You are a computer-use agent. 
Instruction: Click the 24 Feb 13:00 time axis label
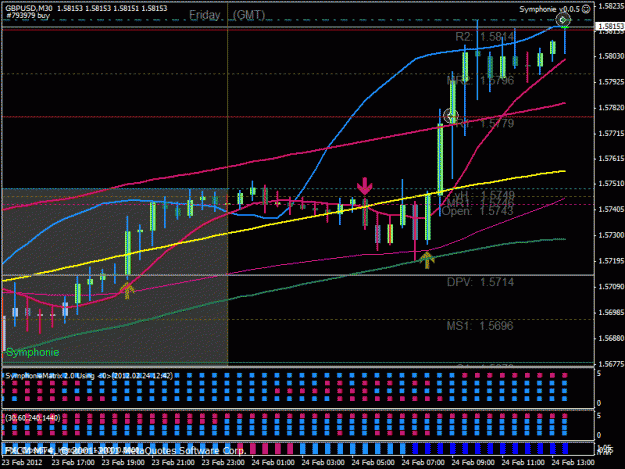(x=573, y=463)
